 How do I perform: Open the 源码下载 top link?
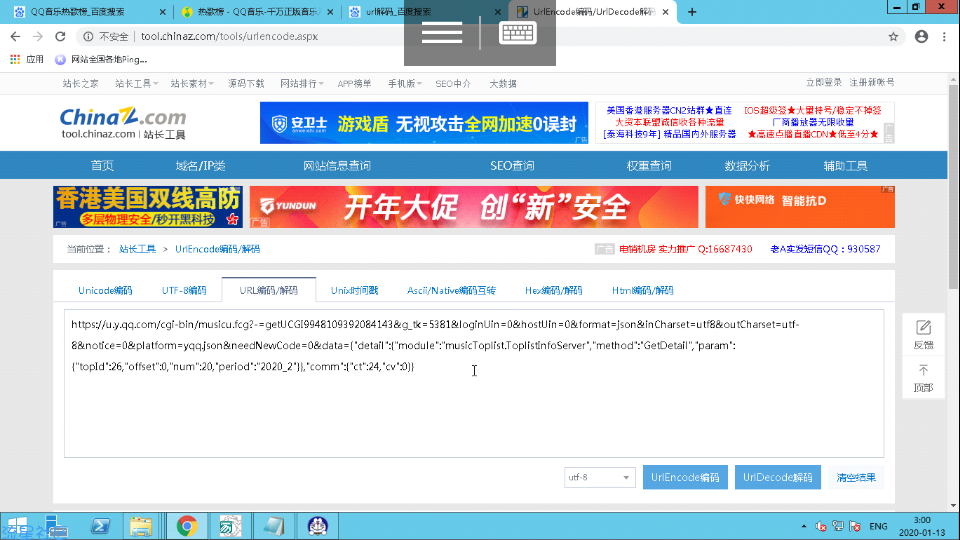coord(246,84)
